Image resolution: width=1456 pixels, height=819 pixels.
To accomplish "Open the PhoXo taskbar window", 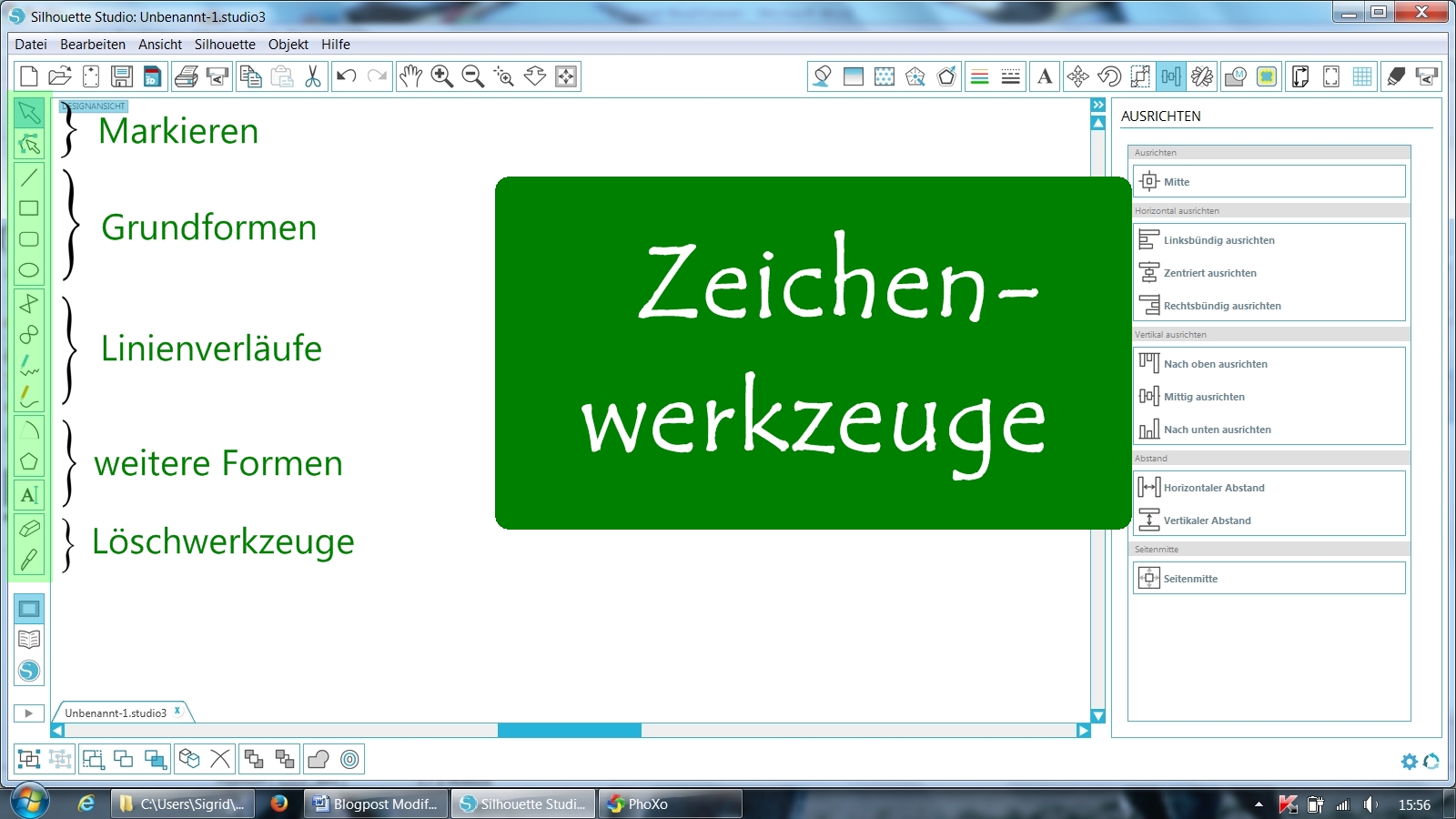I will coord(670,804).
